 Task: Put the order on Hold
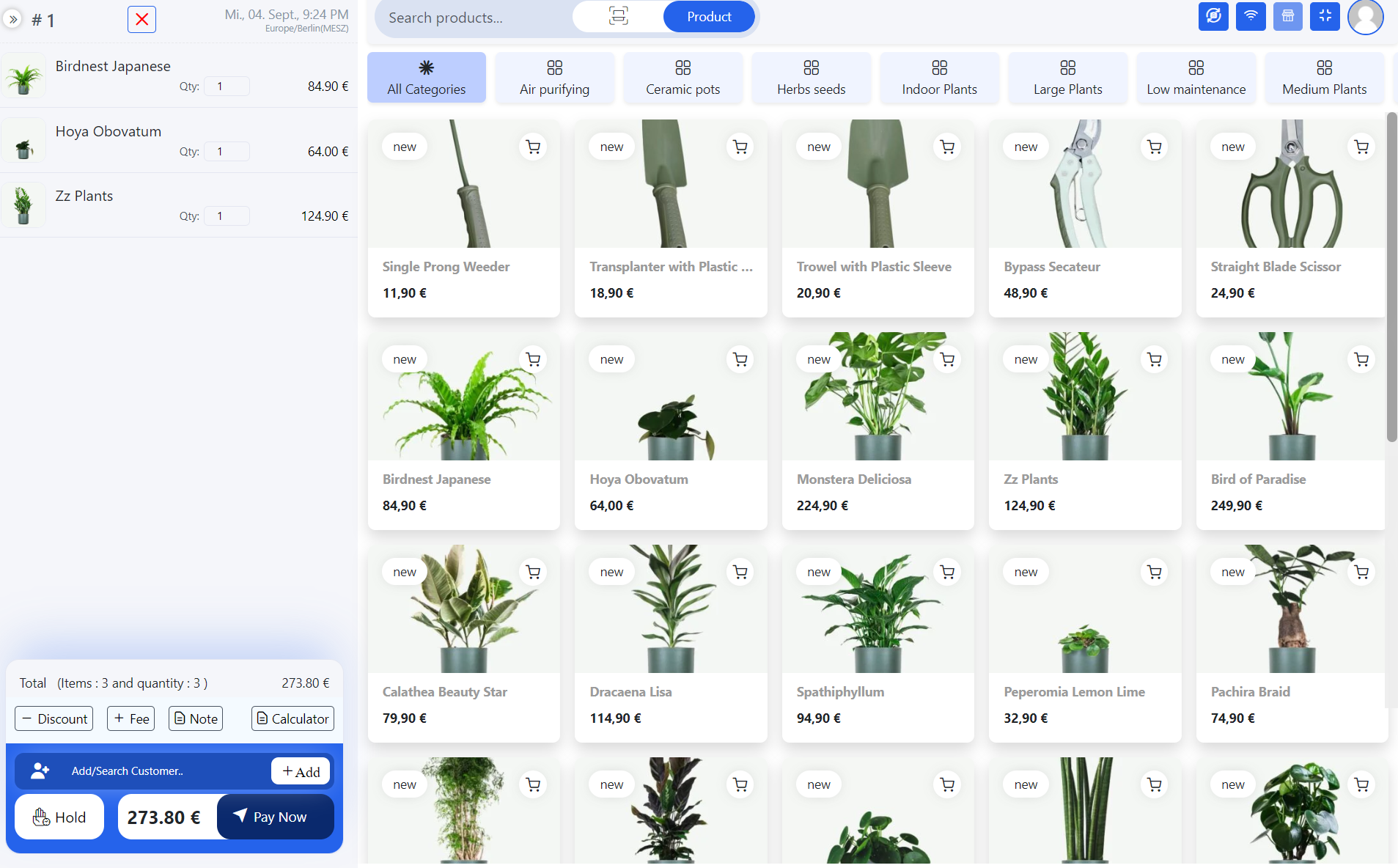pos(59,817)
